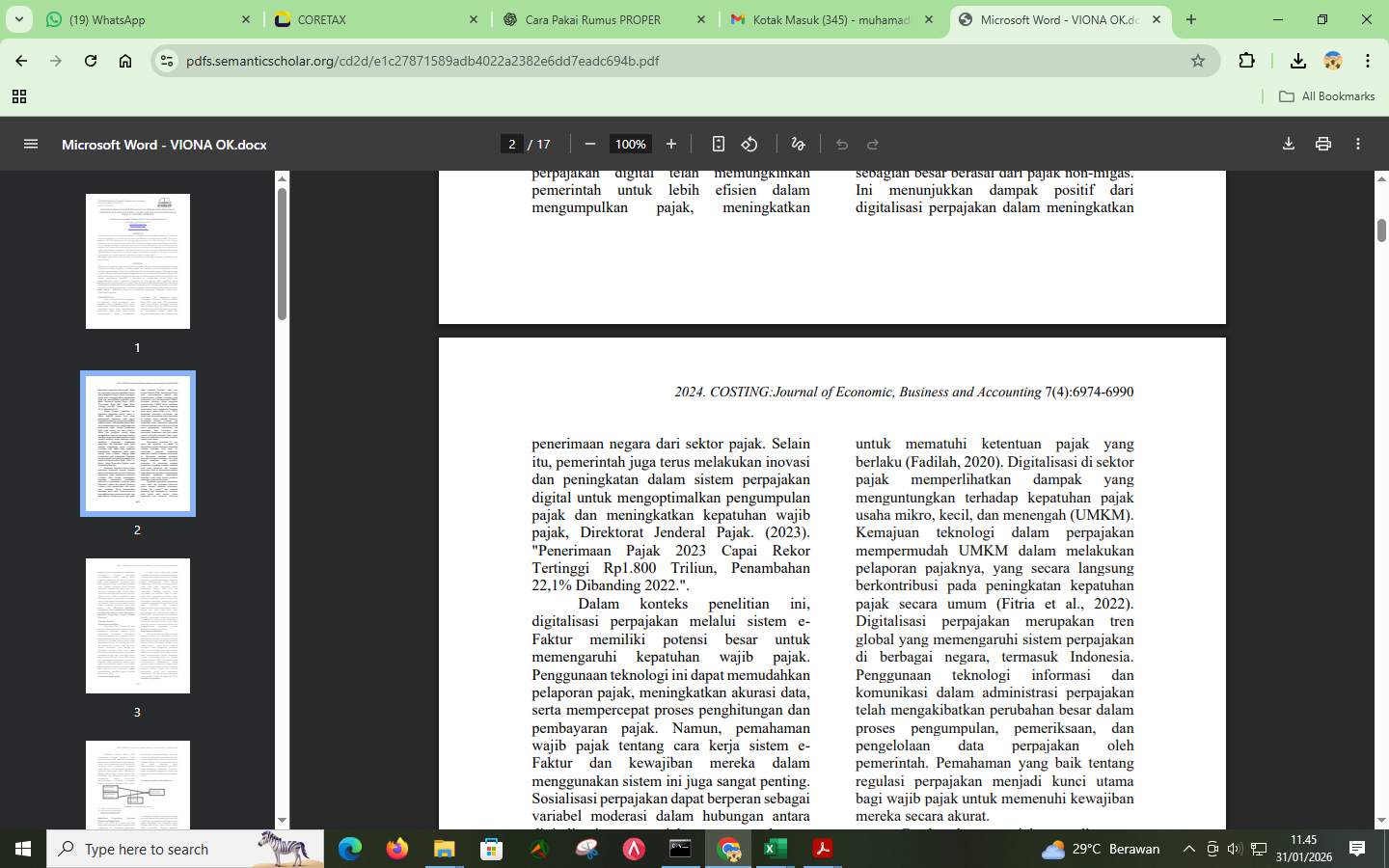Open a new browser tab
Image resolution: width=1389 pixels, height=868 pixels.
pyautogui.click(x=1190, y=19)
